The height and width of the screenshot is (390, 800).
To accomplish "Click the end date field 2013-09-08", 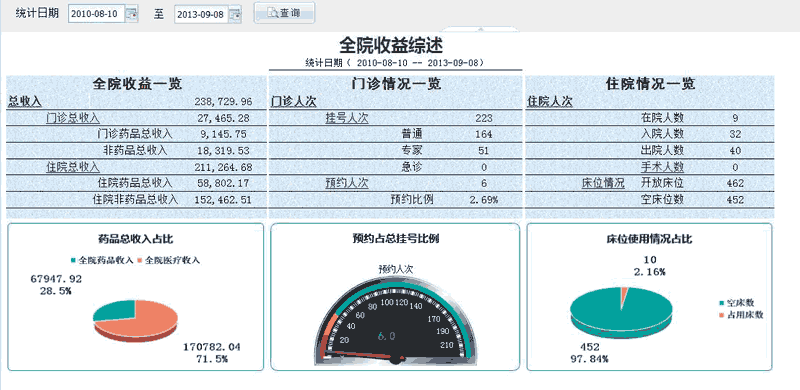I will pyautogui.click(x=201, y=15).
